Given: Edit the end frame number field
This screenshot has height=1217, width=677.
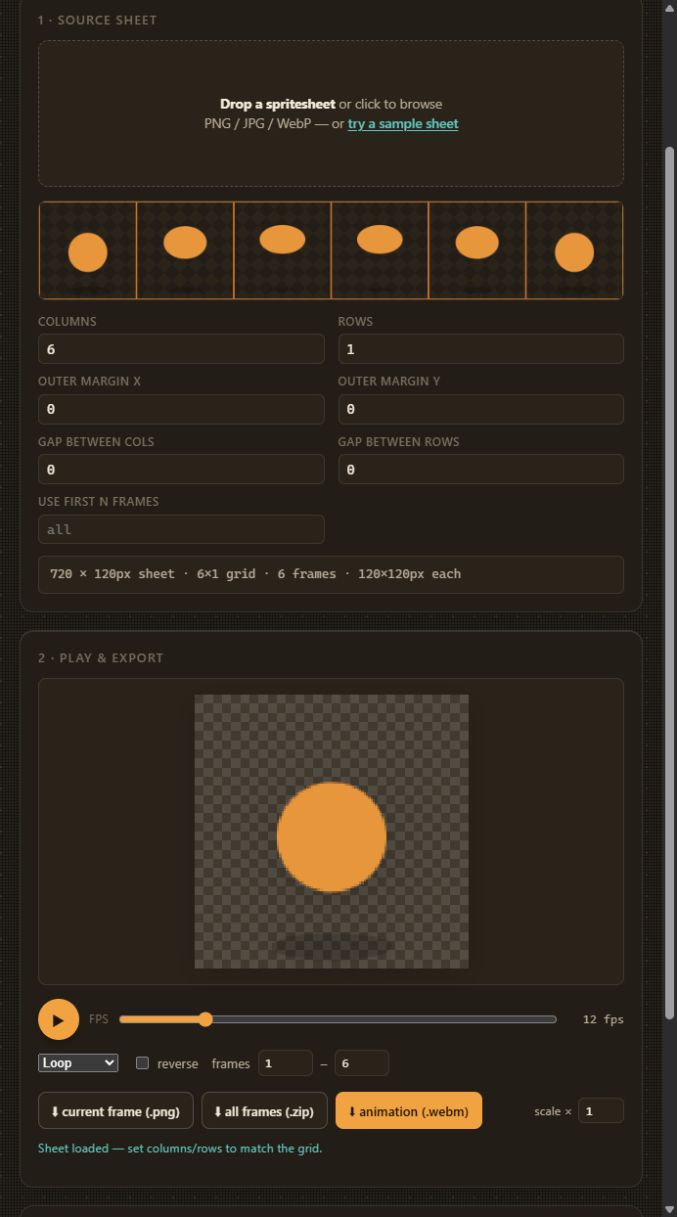Looking at the screenshot, I should pyautogui.click(x=361, y=1063).
